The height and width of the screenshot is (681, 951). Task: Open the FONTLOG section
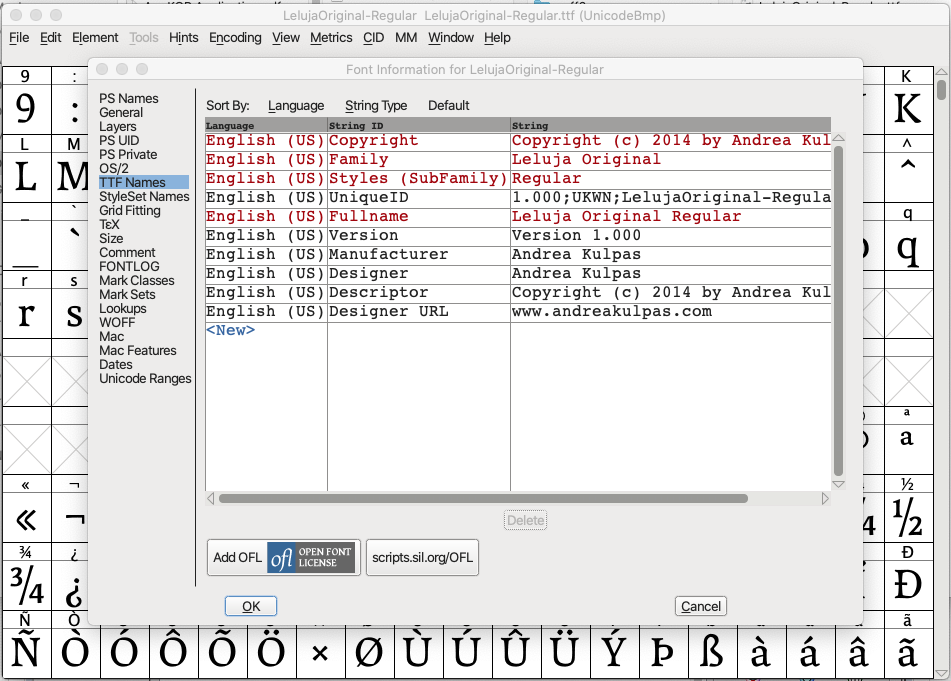[129, 266]
